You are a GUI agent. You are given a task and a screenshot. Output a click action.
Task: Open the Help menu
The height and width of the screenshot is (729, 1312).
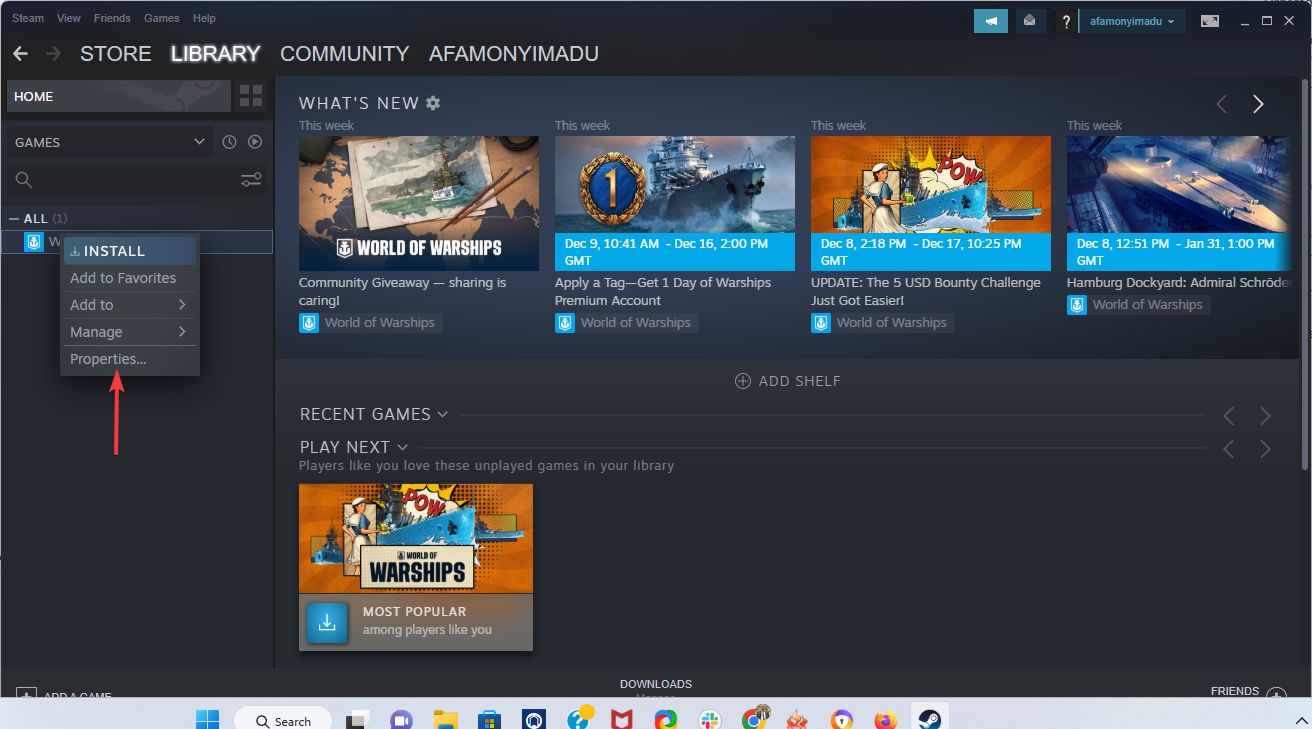[x=204, y=18]
